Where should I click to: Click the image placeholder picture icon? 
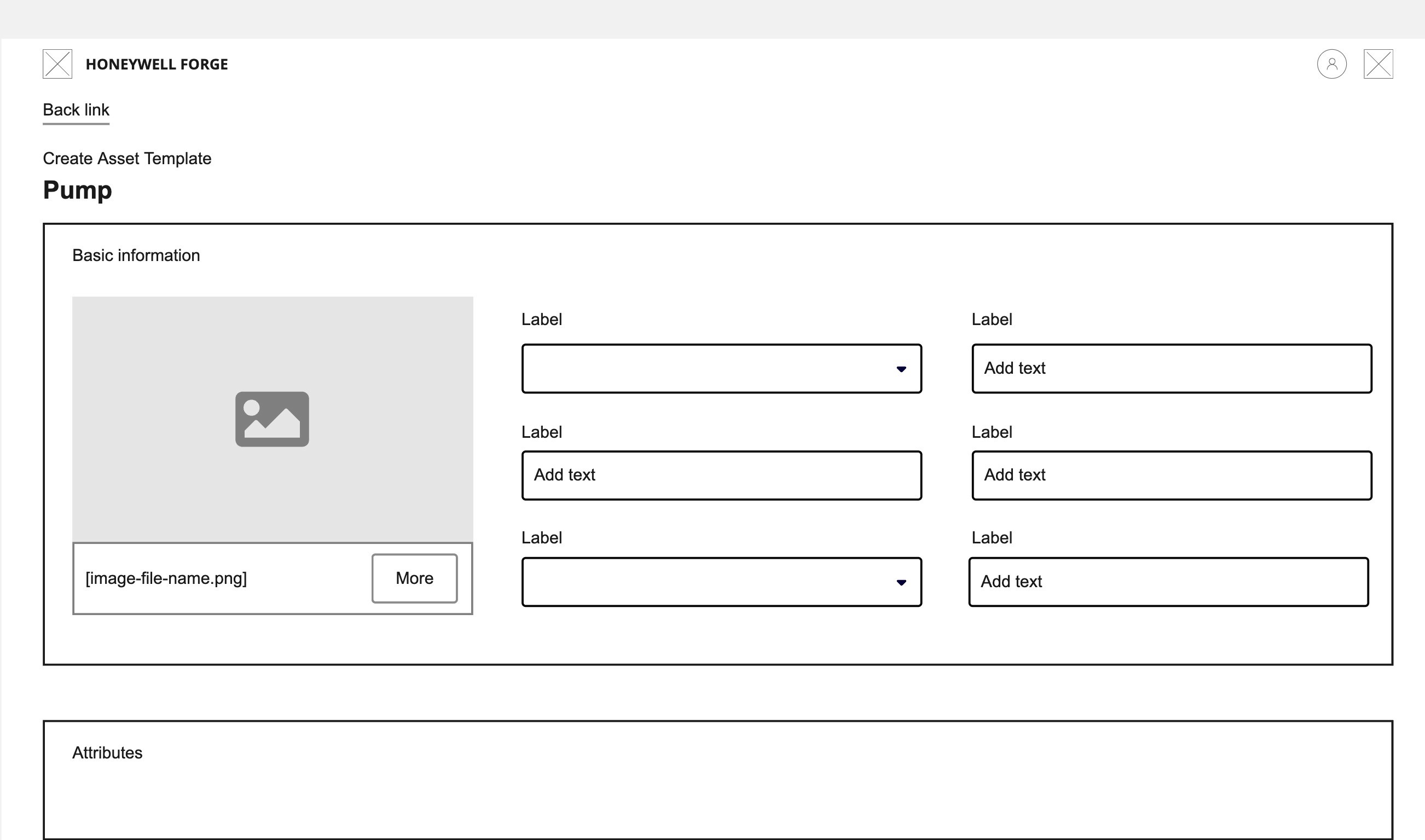[x=272, y=419]
